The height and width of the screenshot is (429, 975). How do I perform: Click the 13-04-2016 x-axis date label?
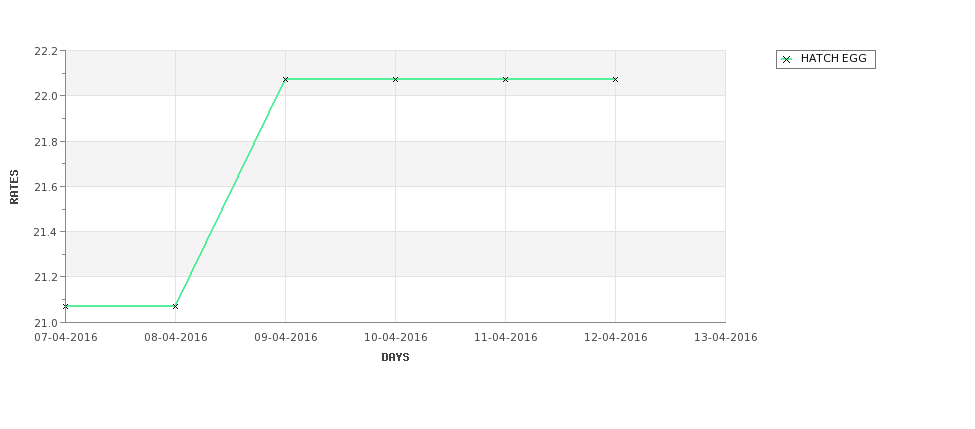pyautogui.click(x=725, y=337)
